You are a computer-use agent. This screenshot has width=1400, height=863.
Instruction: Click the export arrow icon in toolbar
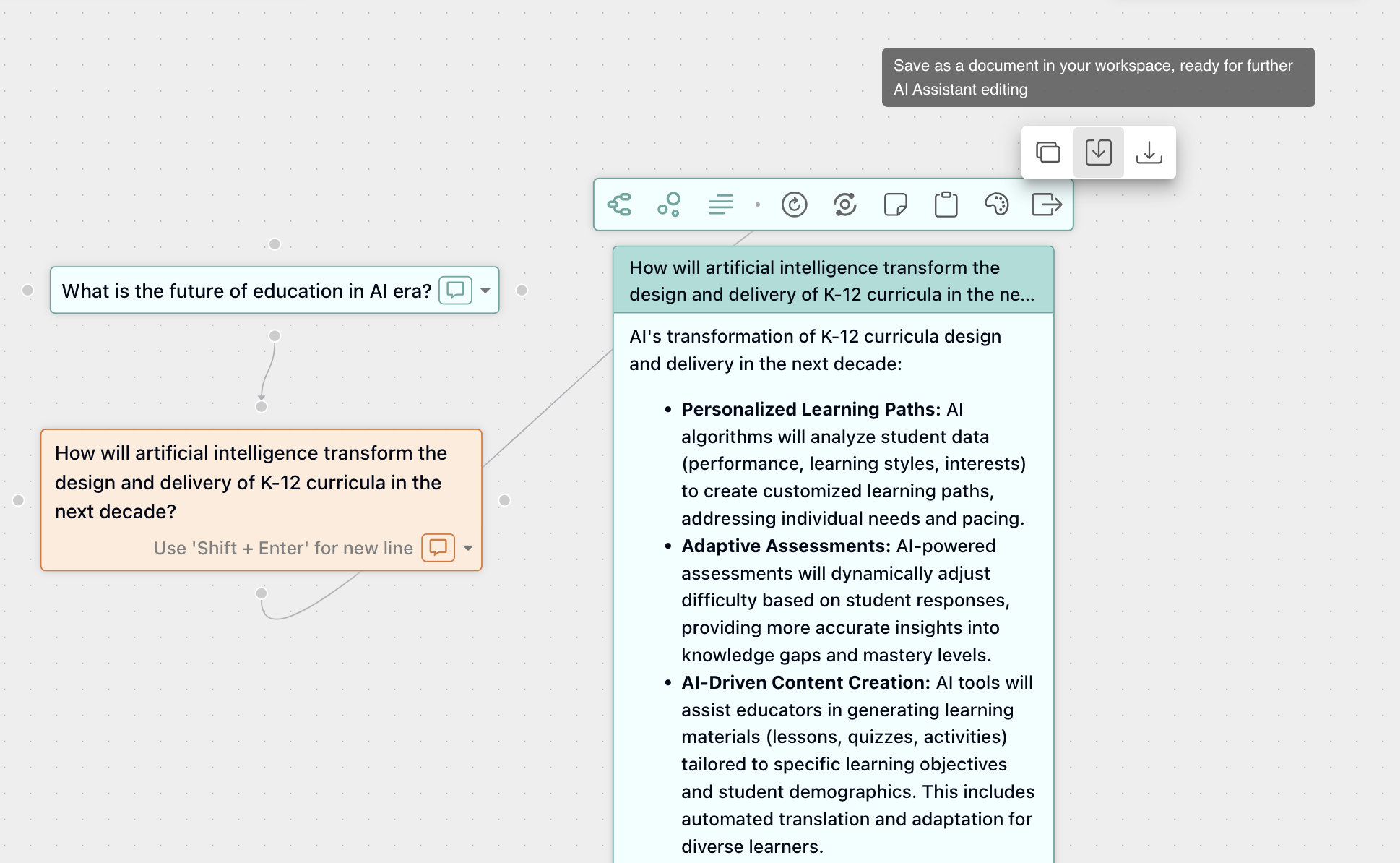[1047, 205]
